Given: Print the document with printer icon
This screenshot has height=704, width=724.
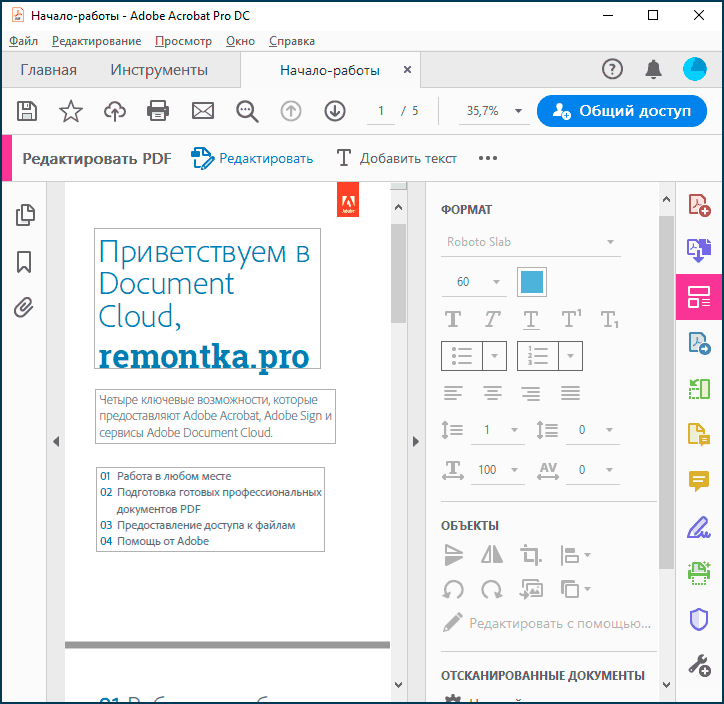Looking at the screenshot, I should (158, 111).
